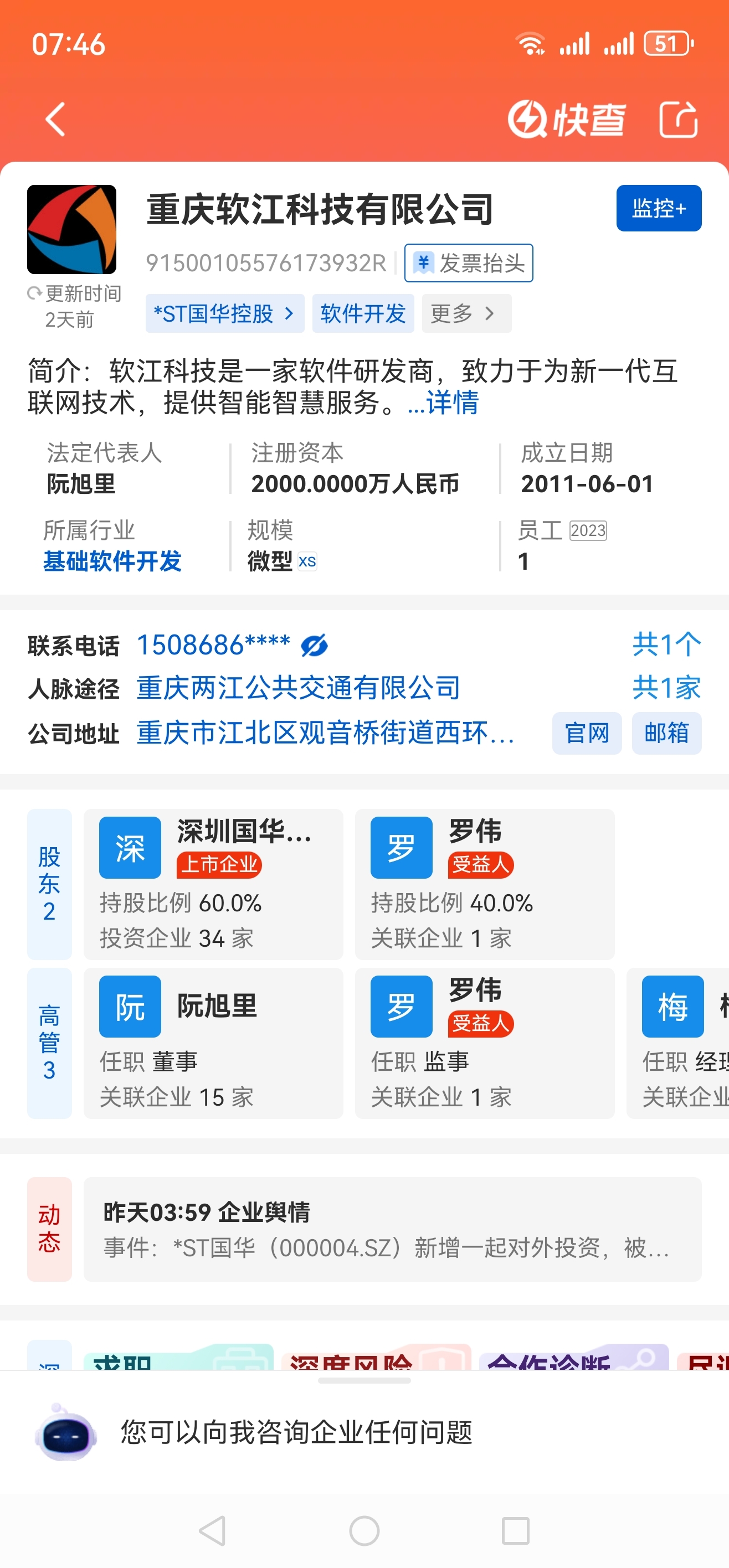Tap the back arrow icon
The image size is (729, 1568).
55,119
